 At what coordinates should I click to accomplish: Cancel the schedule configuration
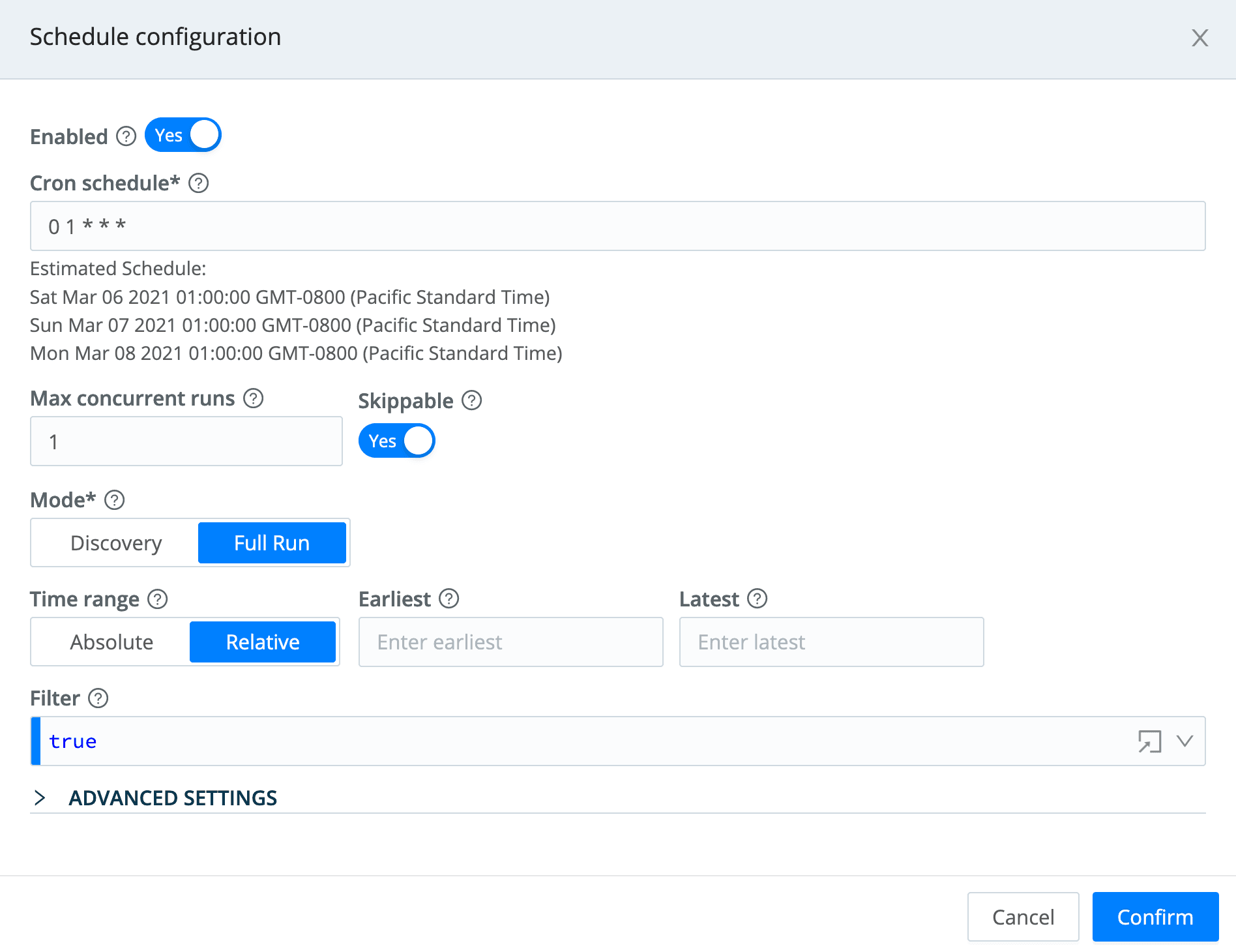click(x=1023, y=917)
